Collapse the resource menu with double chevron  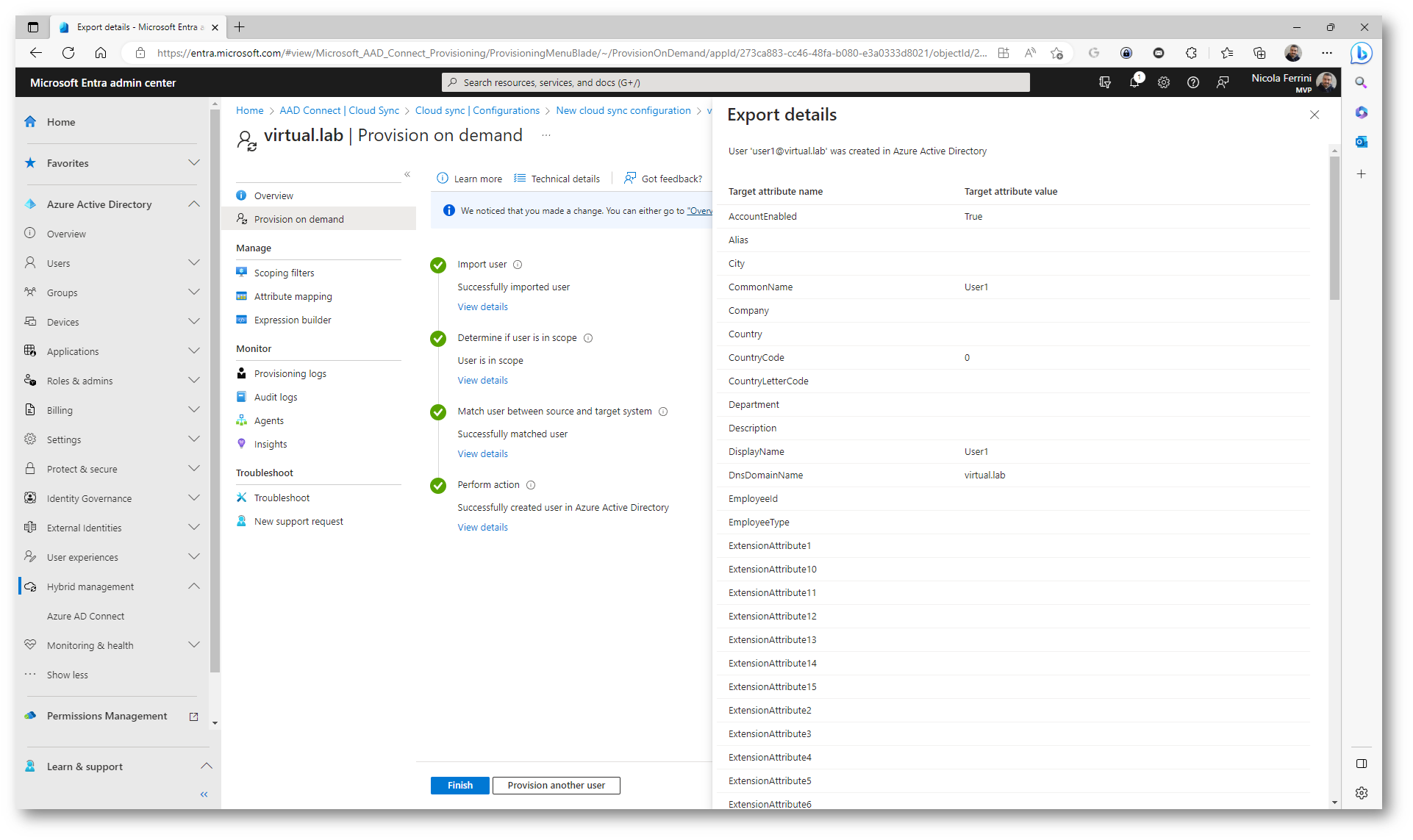coord(407,175)
